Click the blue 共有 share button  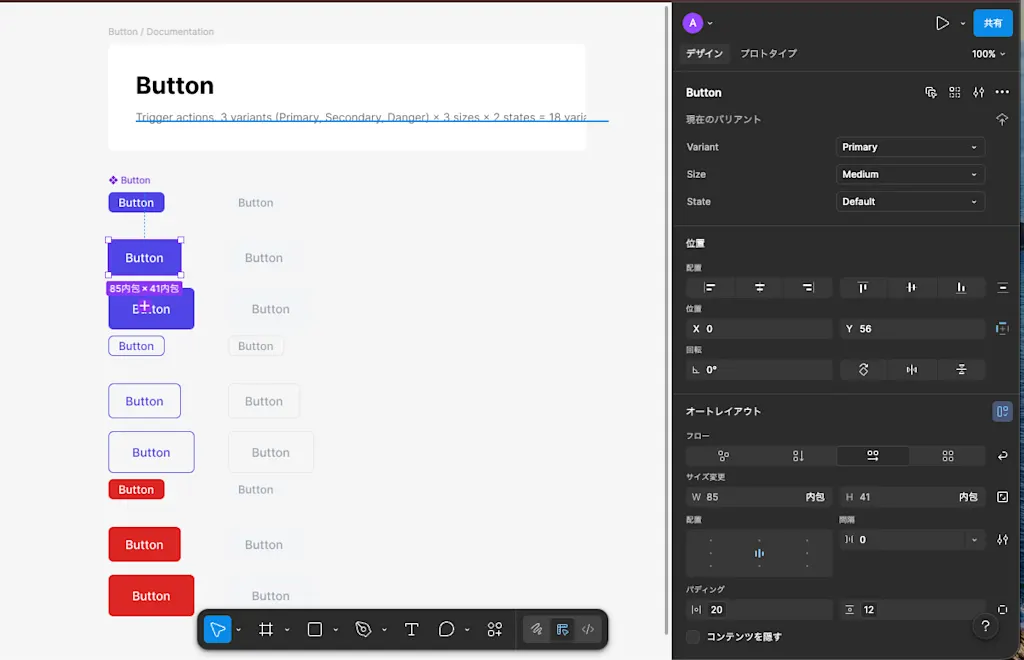(993, 23)
